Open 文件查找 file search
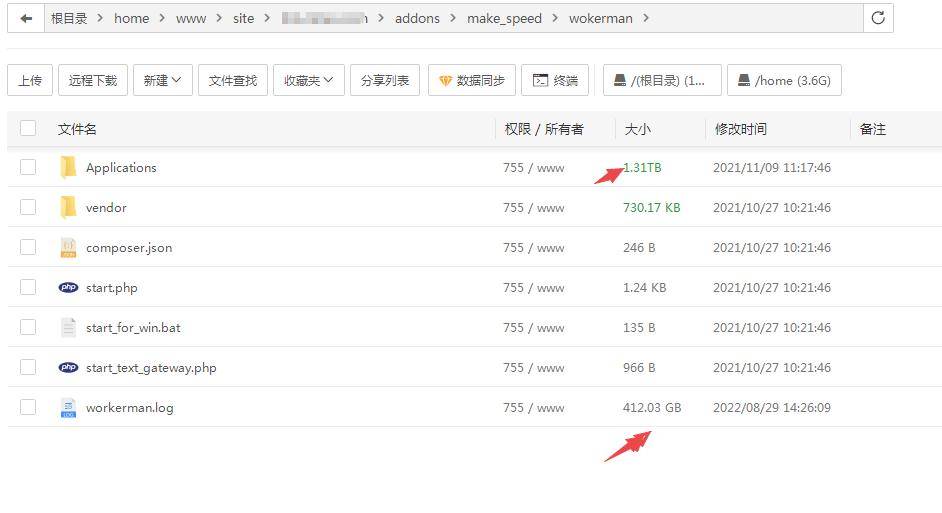This screenshot has height=513, width=942. point(232,80)
